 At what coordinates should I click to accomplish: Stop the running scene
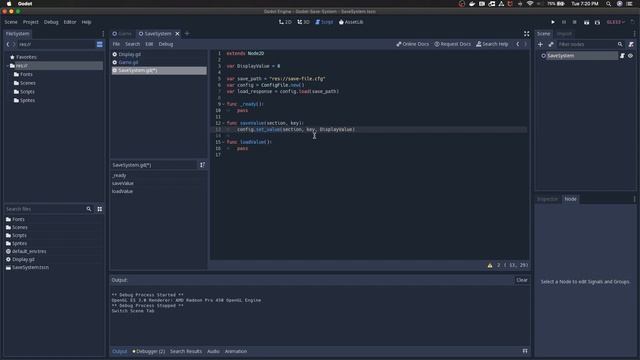575,22
